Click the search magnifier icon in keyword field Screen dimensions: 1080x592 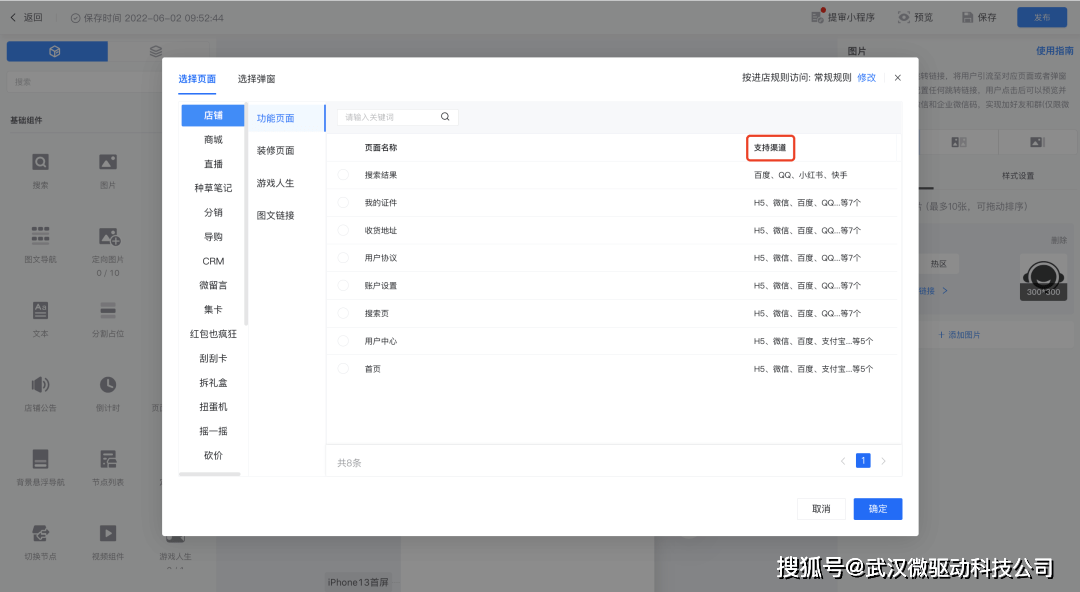pyautogui.click(x=445, y=117)
